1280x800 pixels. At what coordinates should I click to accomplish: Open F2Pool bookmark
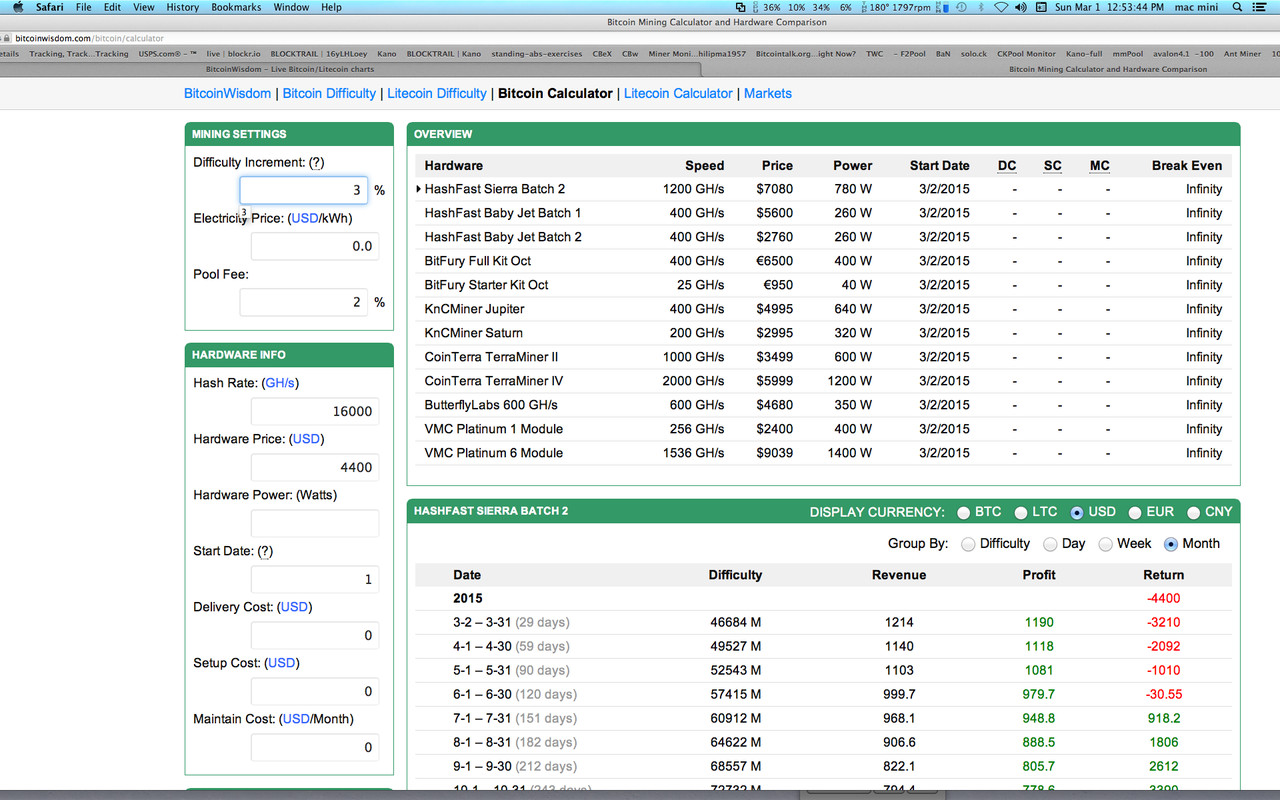tap(911, 54)
